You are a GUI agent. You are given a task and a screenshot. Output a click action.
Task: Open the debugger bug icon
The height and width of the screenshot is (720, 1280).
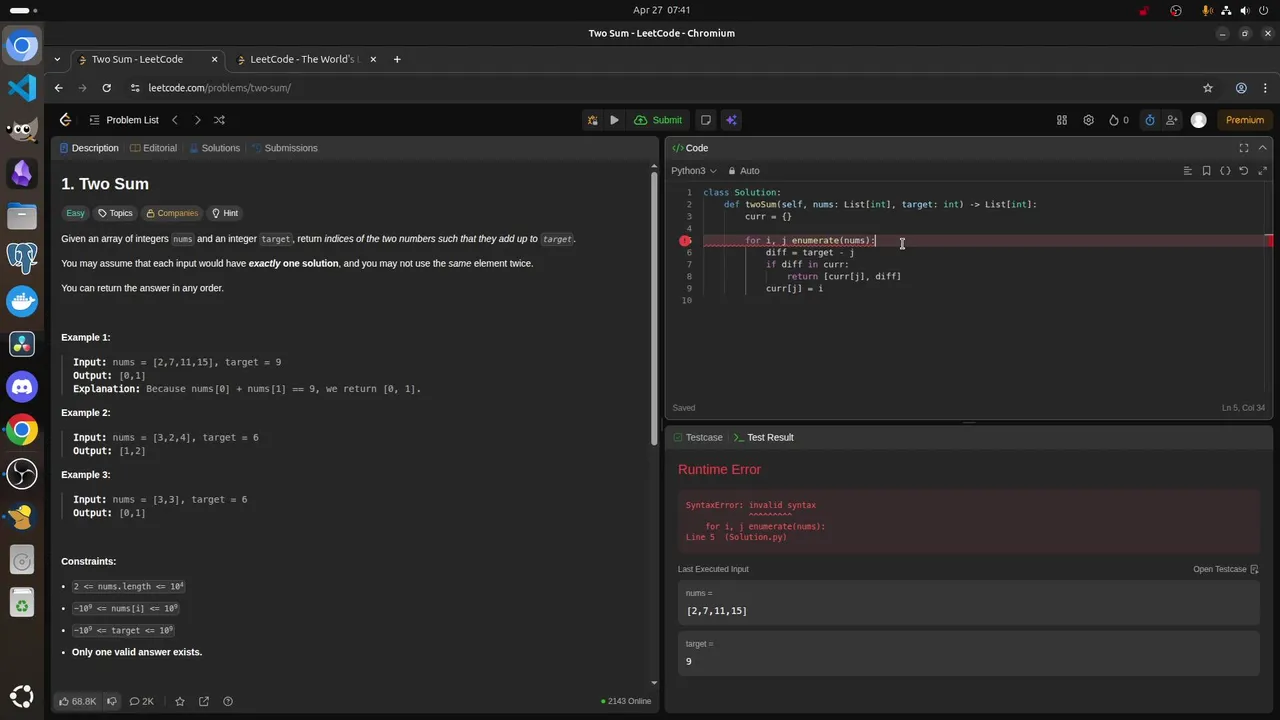pyautogui.click(x=593, y=120)
